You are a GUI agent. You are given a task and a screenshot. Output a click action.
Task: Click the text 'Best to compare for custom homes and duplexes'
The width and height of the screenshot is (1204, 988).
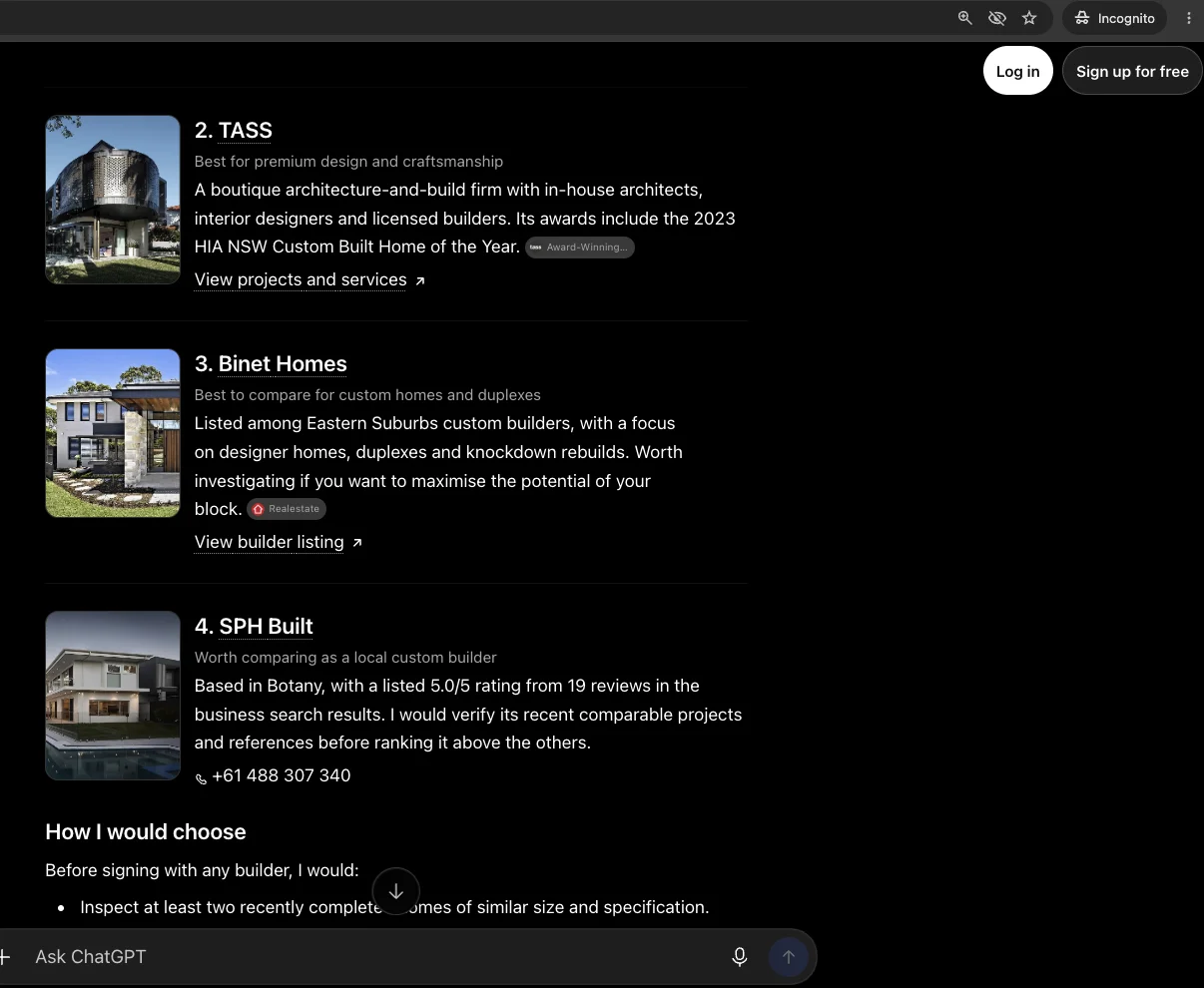tap(367, 395)
